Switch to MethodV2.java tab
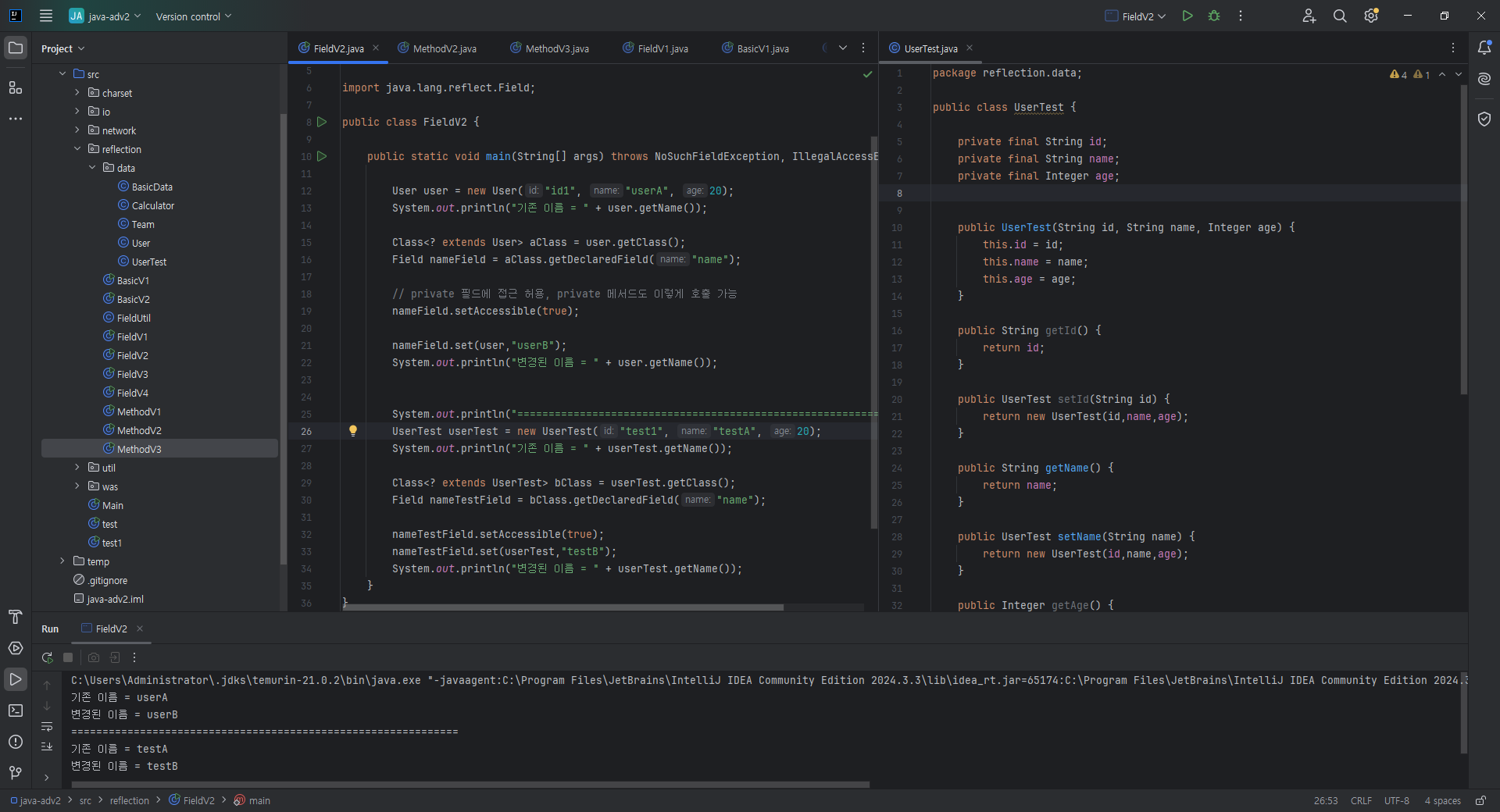The image size is (1500, 812). [x=437, y=48]
